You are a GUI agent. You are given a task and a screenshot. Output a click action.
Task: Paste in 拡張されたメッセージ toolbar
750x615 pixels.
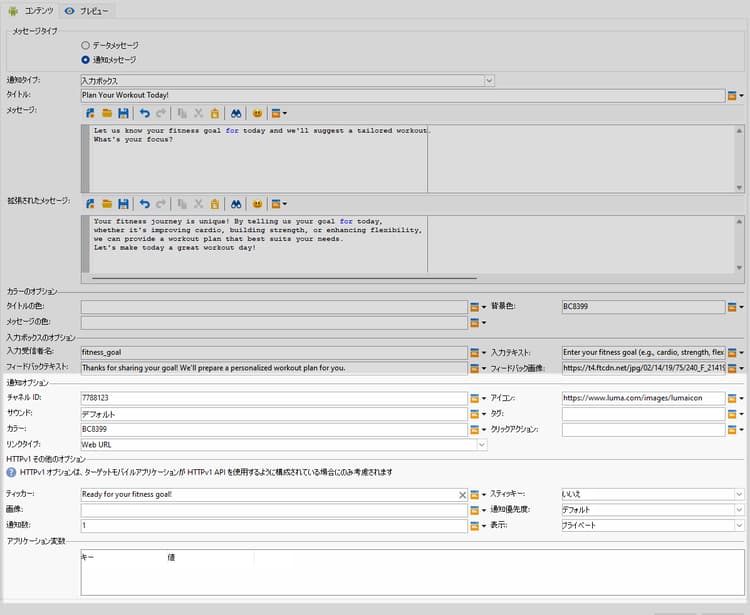[215, 204]
